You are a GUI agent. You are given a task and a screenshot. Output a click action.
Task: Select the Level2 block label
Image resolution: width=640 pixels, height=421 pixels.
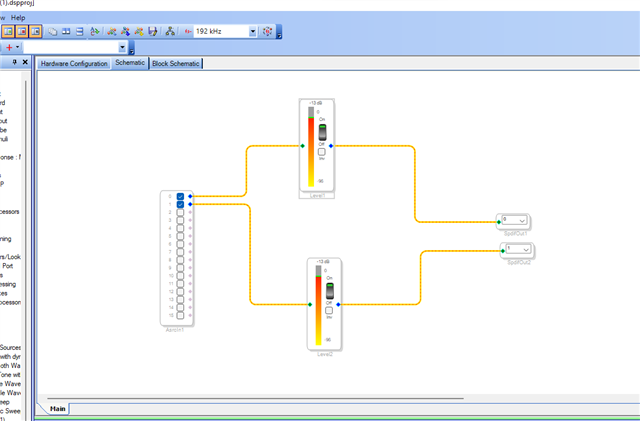(324, 354)
